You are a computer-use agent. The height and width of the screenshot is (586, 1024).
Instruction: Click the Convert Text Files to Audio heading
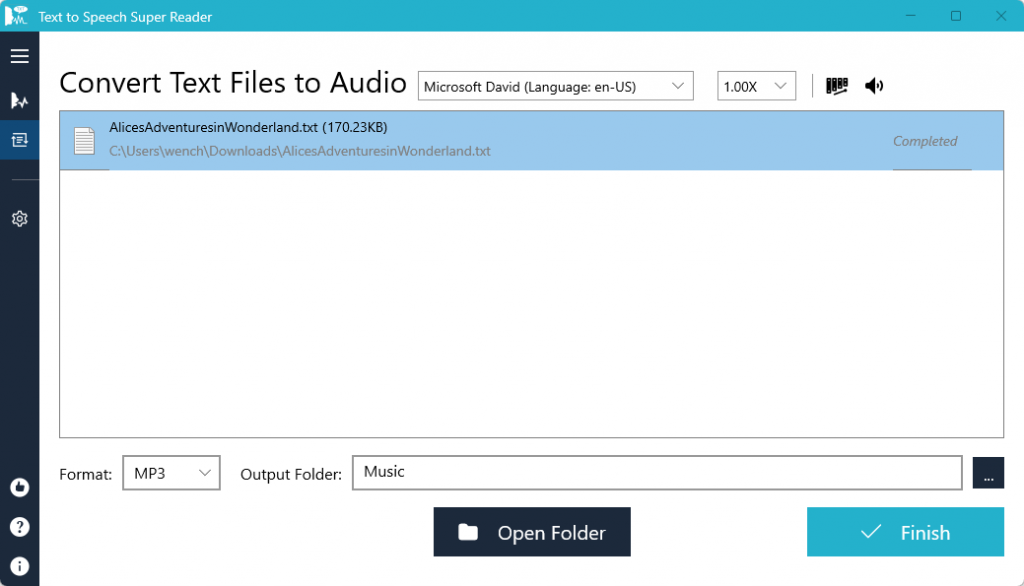click(x=233, y=84)
